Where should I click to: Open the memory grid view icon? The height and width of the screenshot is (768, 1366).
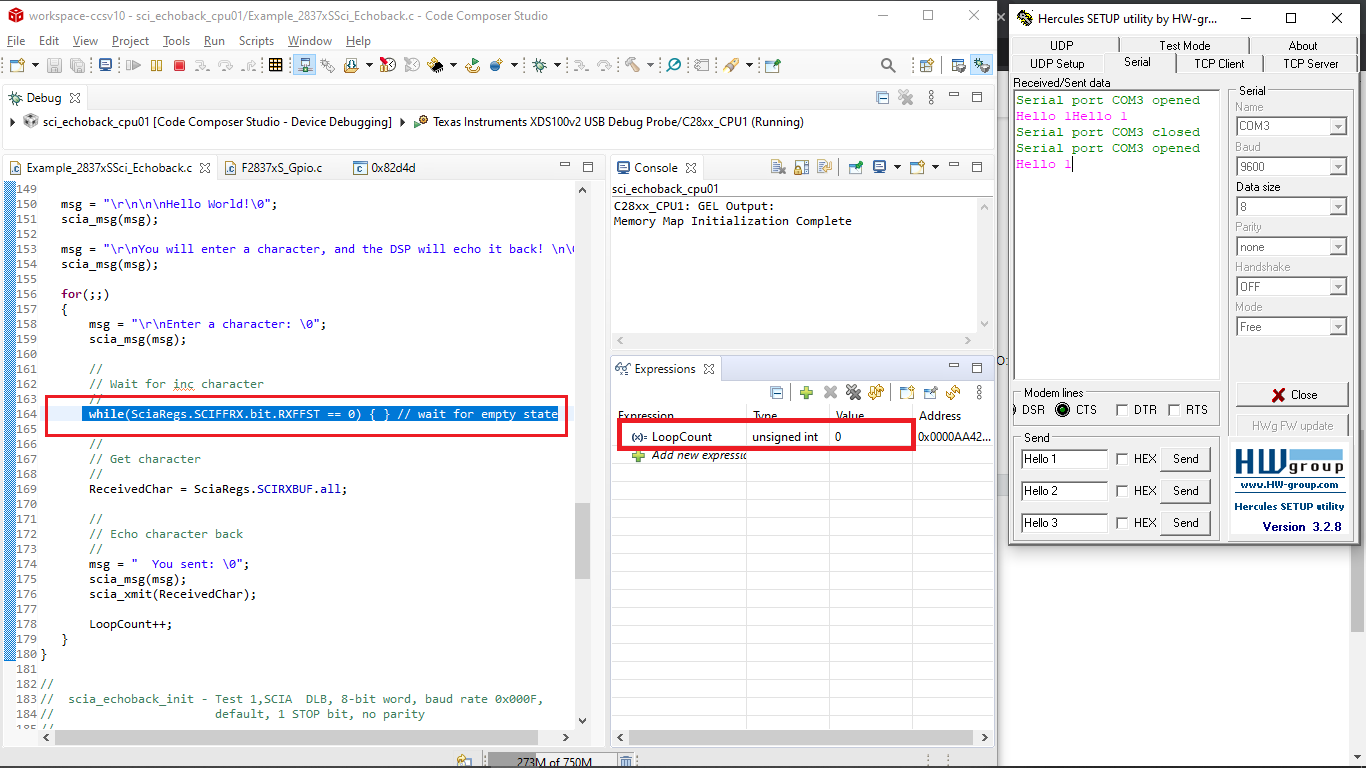(x=276, y=65)
